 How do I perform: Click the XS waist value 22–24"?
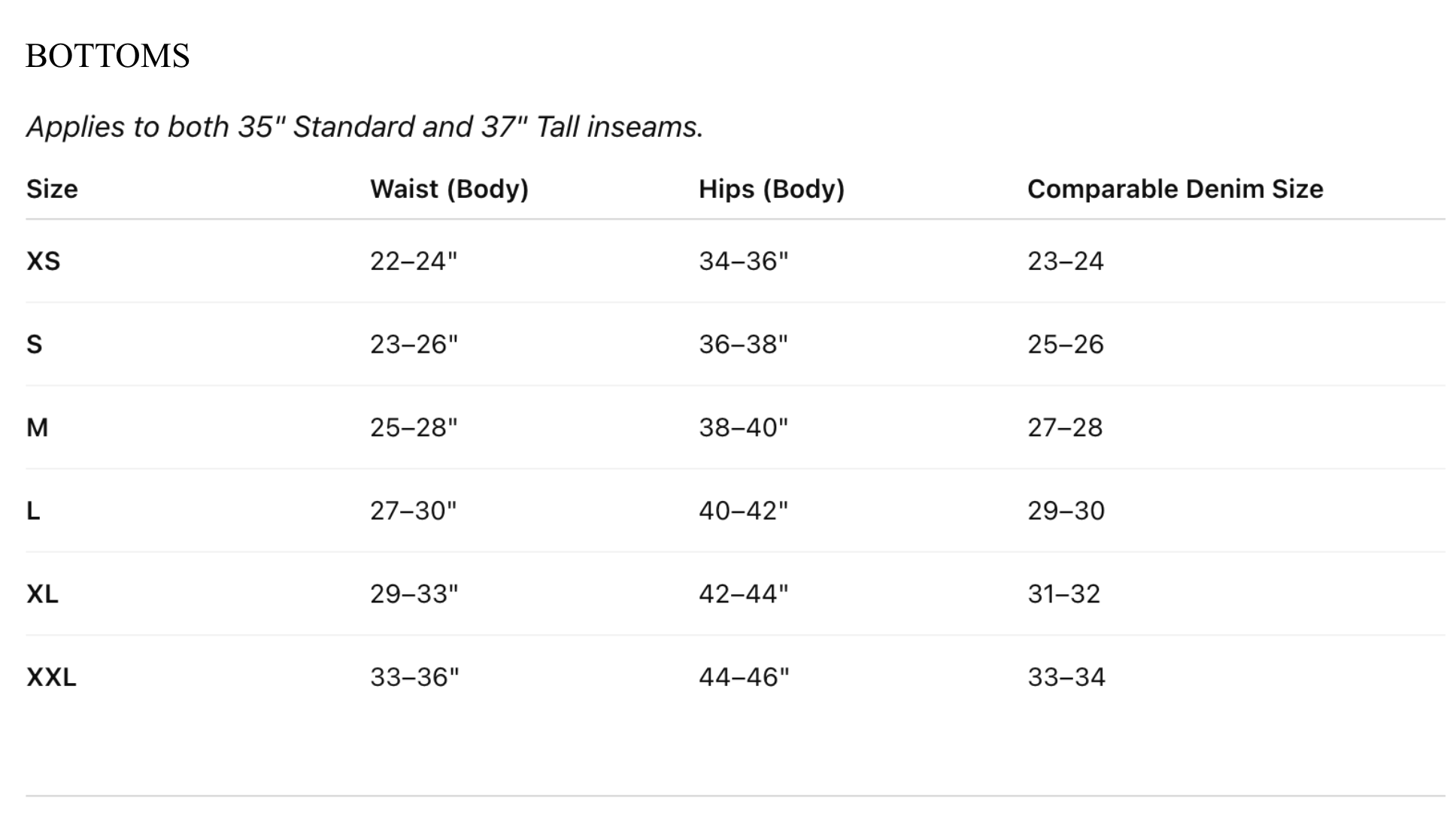point(414,261)
